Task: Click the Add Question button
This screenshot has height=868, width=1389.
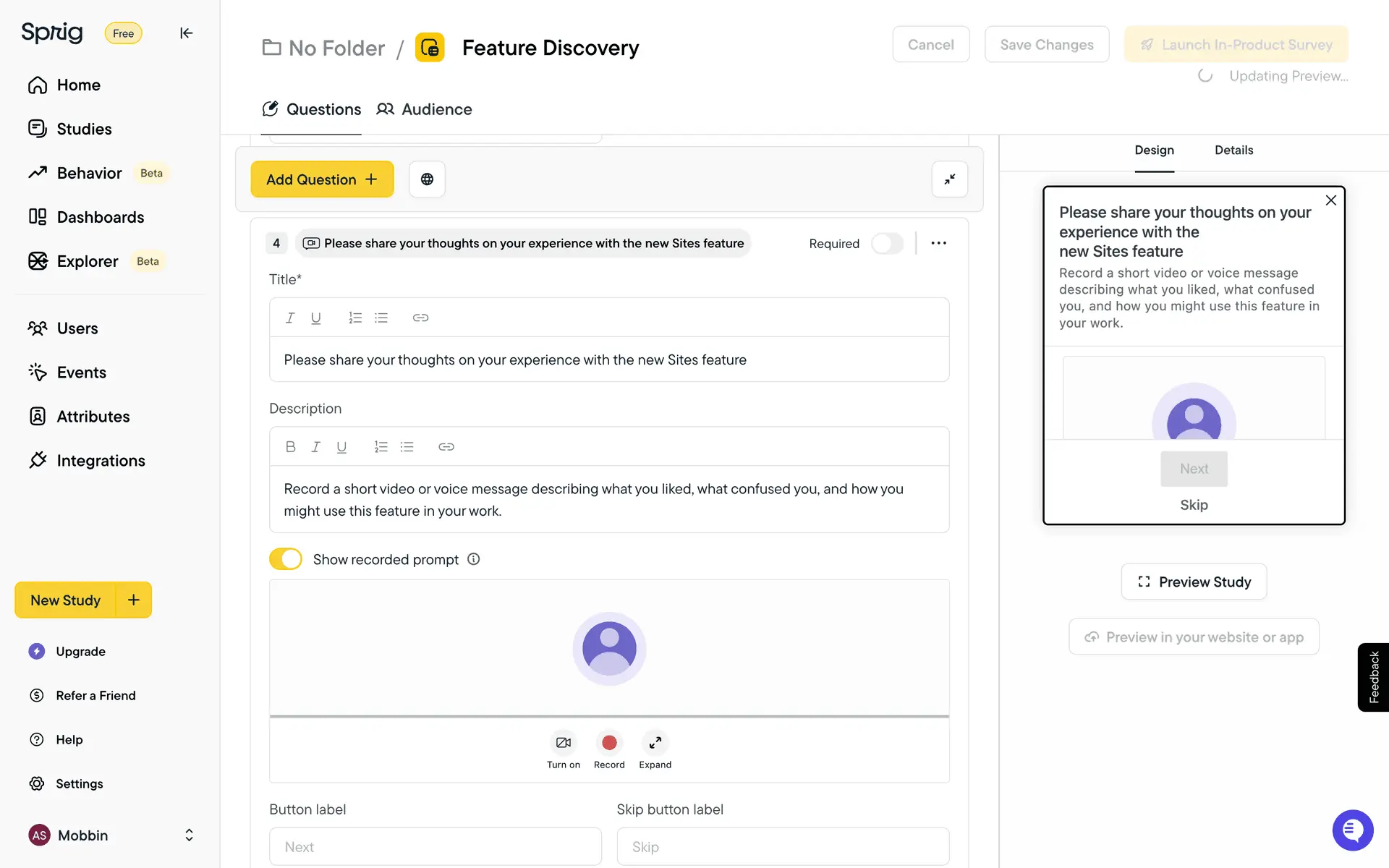Action: point(322,179)
